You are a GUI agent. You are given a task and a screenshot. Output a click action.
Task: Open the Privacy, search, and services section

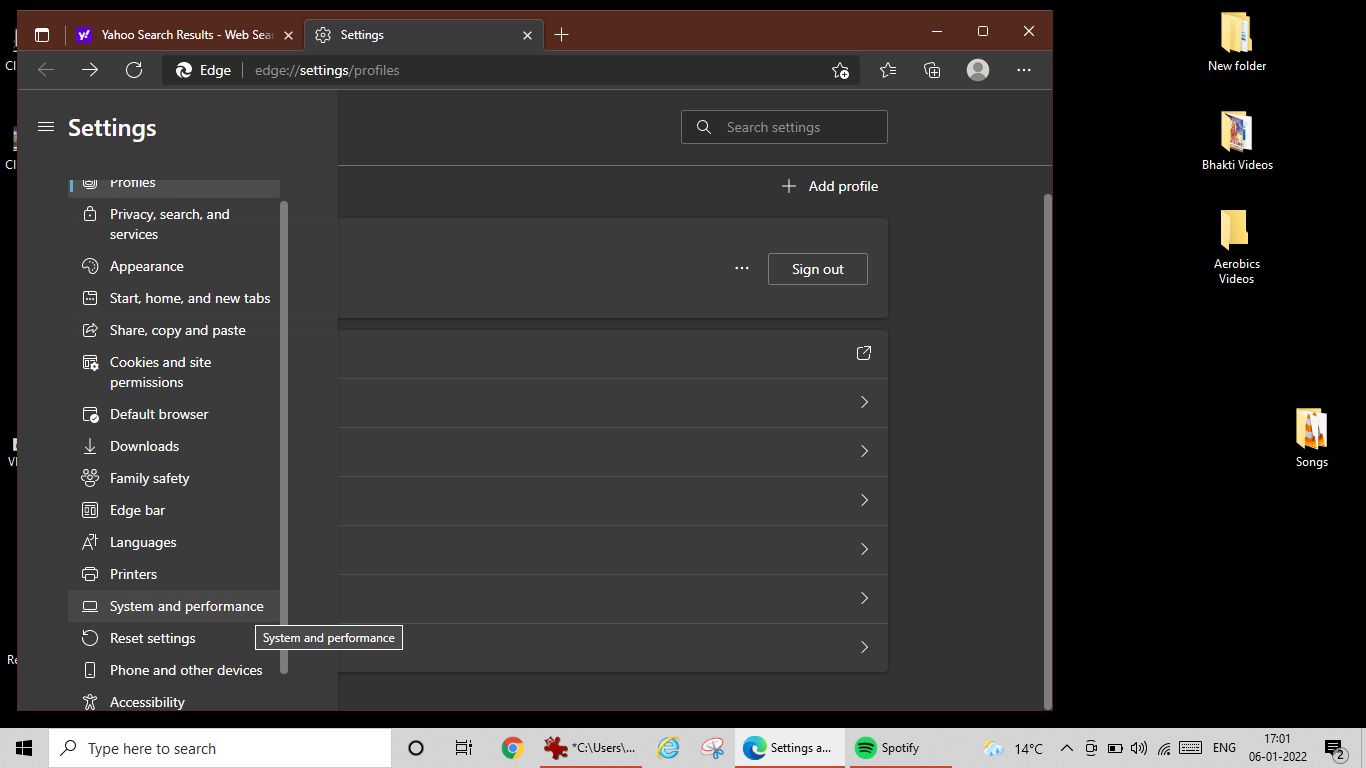pos(170,224)
